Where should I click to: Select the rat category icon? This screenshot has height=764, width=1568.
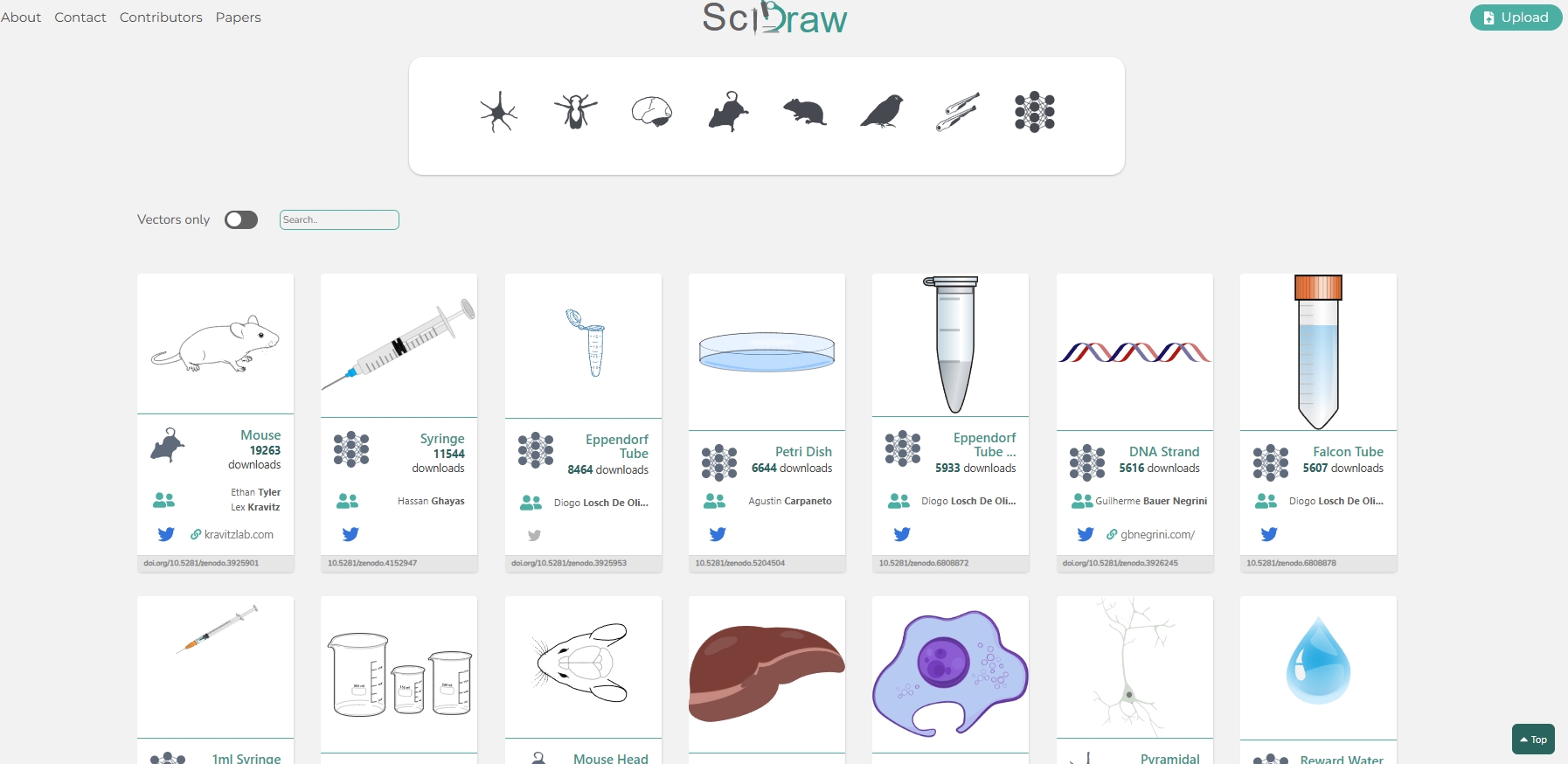(805, 112)
